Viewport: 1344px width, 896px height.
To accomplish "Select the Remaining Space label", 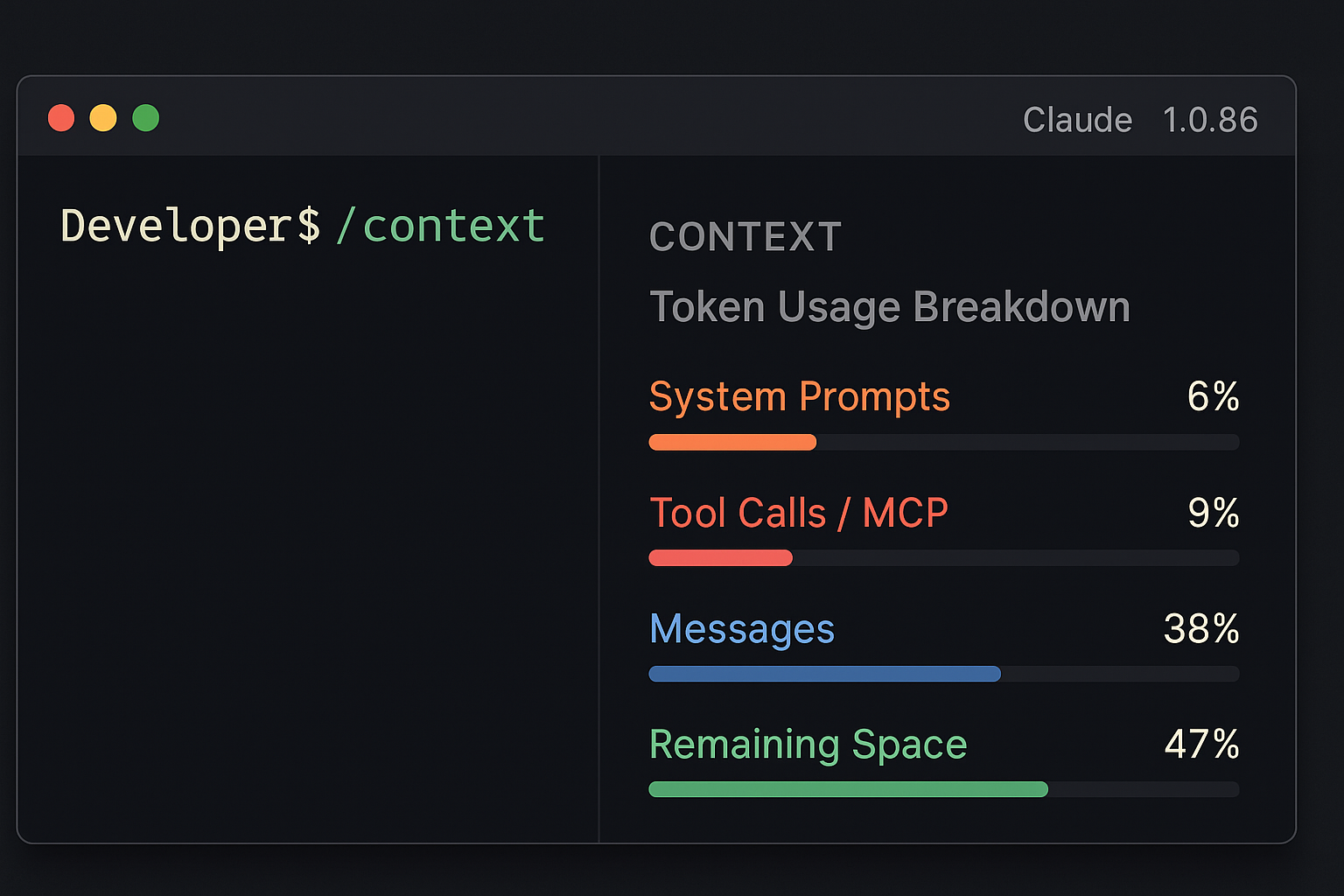I will point(808,745).
